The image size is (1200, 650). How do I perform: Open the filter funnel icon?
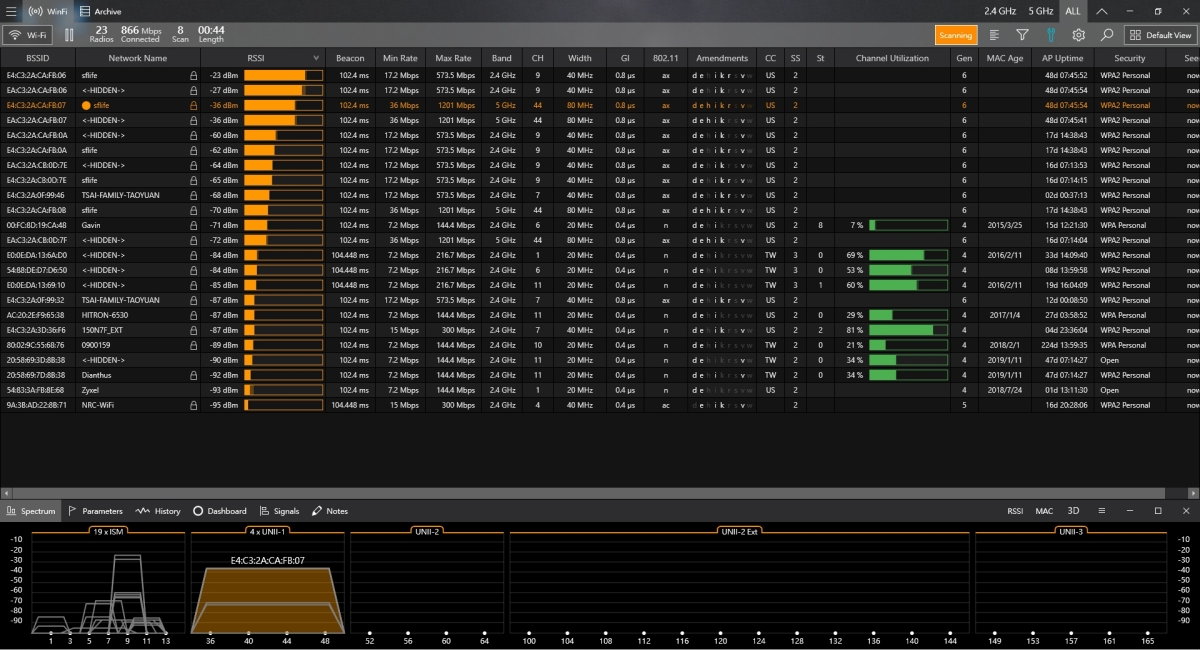[1022, 35]
